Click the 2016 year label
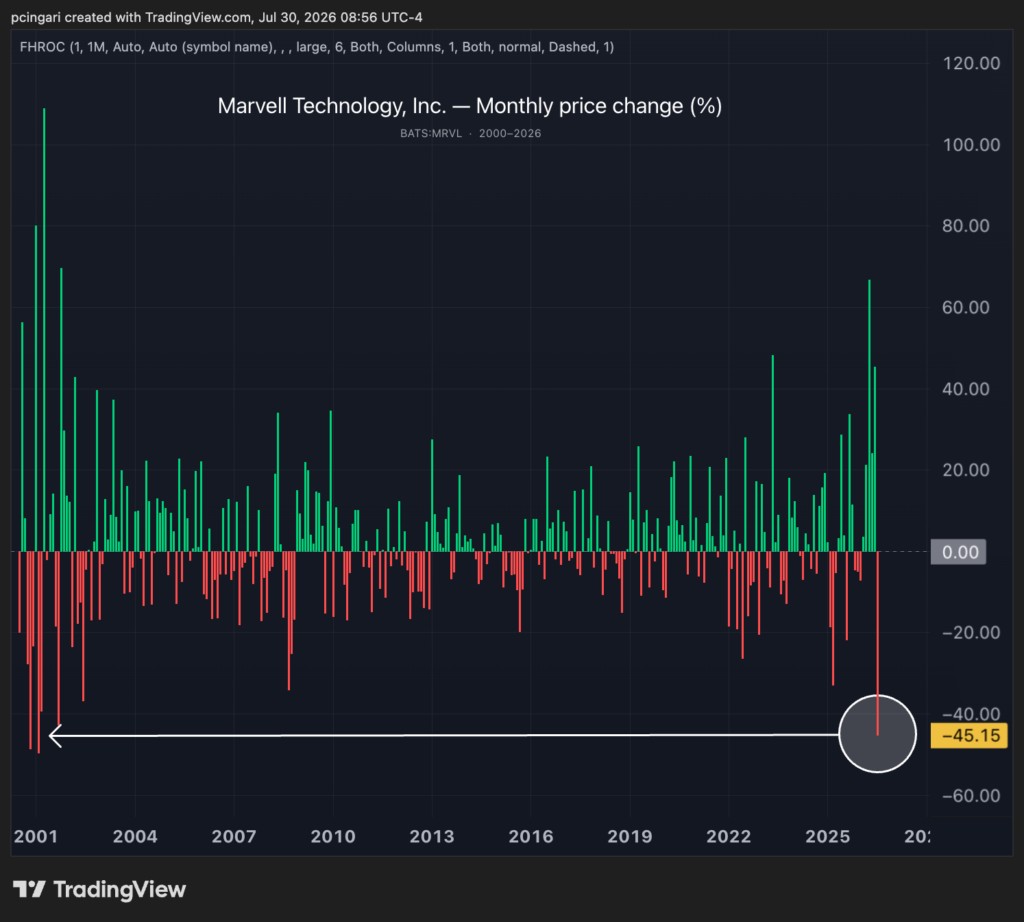 point(531,836)
